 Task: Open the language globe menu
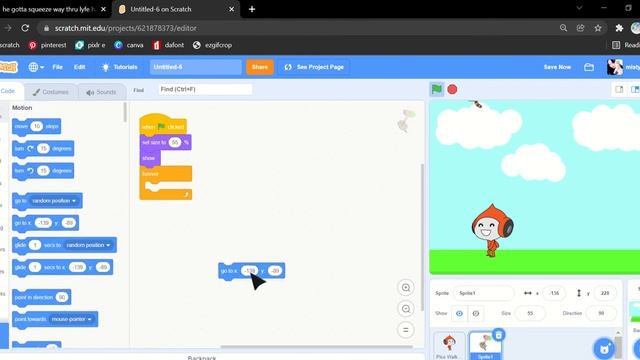tap(36, 67)
